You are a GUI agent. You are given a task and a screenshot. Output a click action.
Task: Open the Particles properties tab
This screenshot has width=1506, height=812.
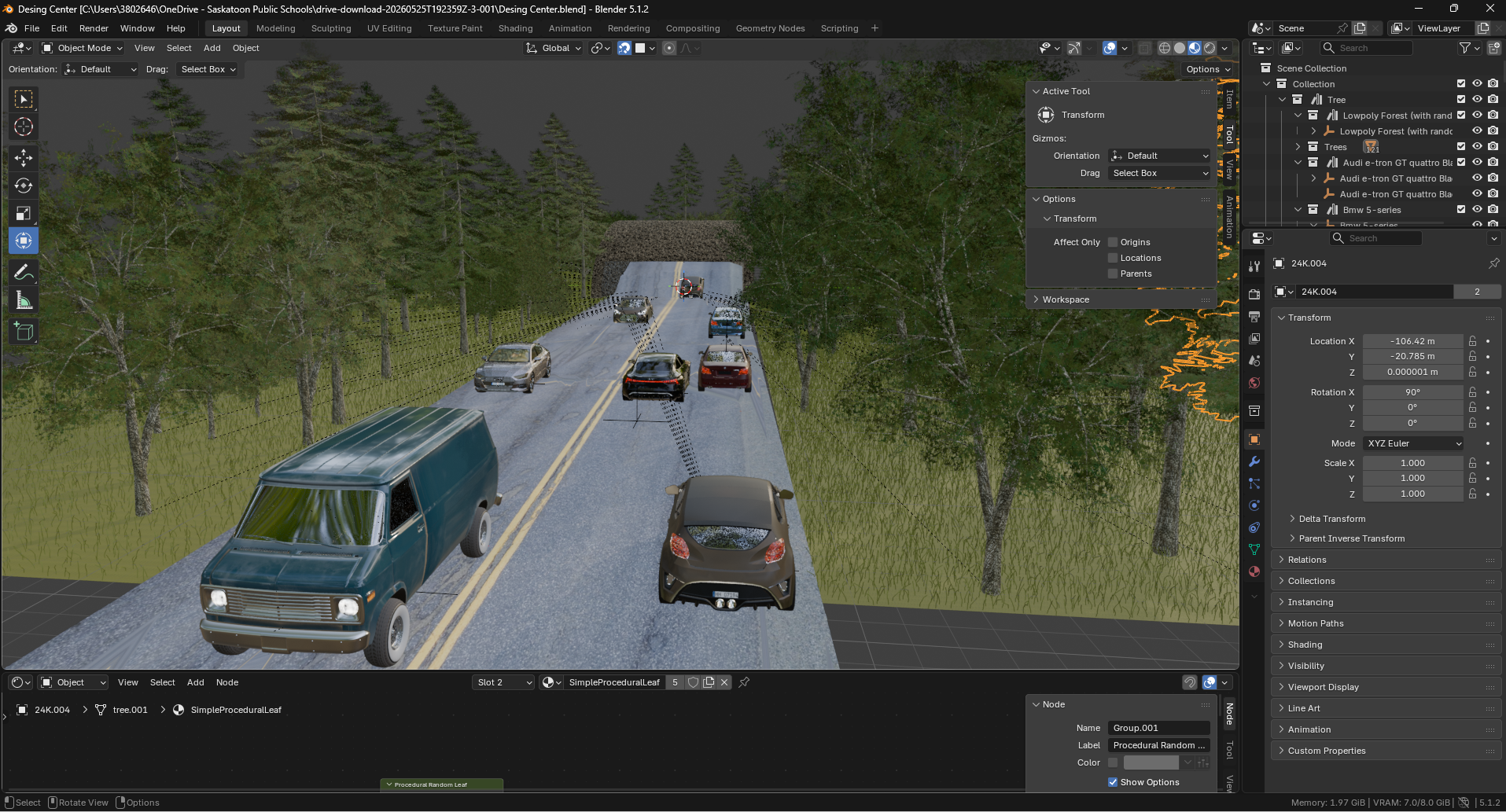point(1254,483)
